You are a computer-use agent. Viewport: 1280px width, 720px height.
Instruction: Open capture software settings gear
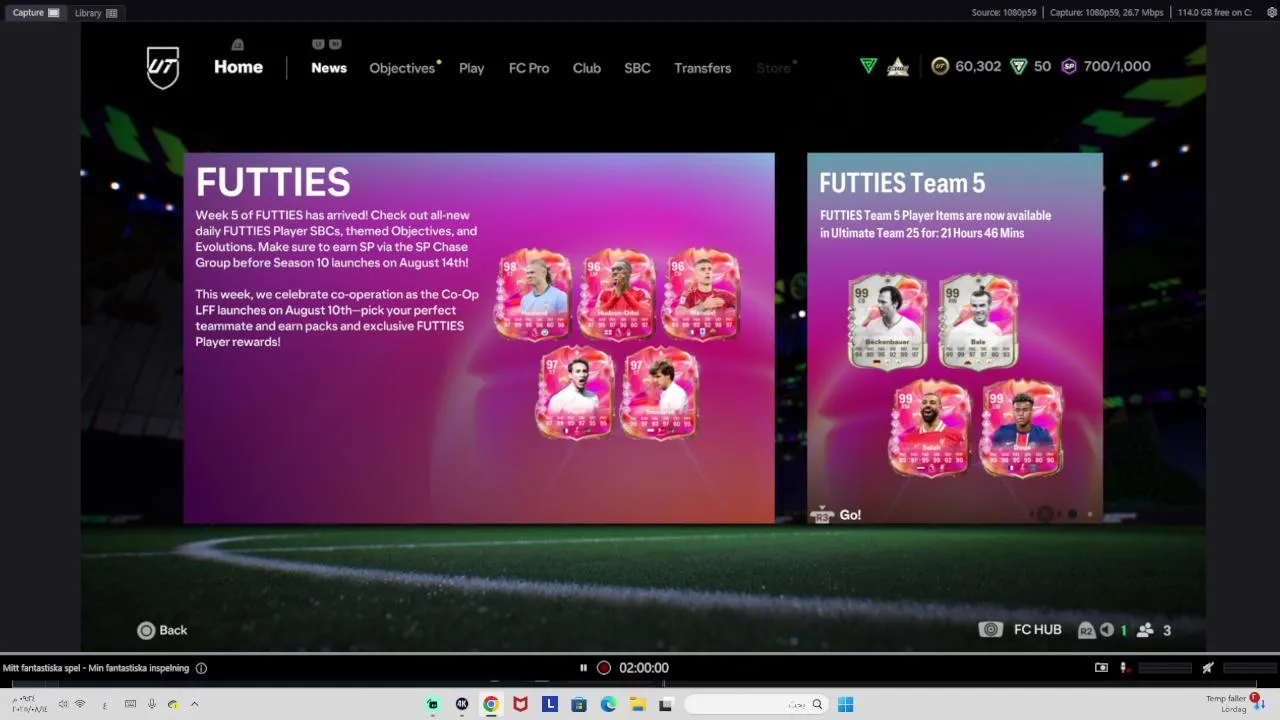[1272, 12]
